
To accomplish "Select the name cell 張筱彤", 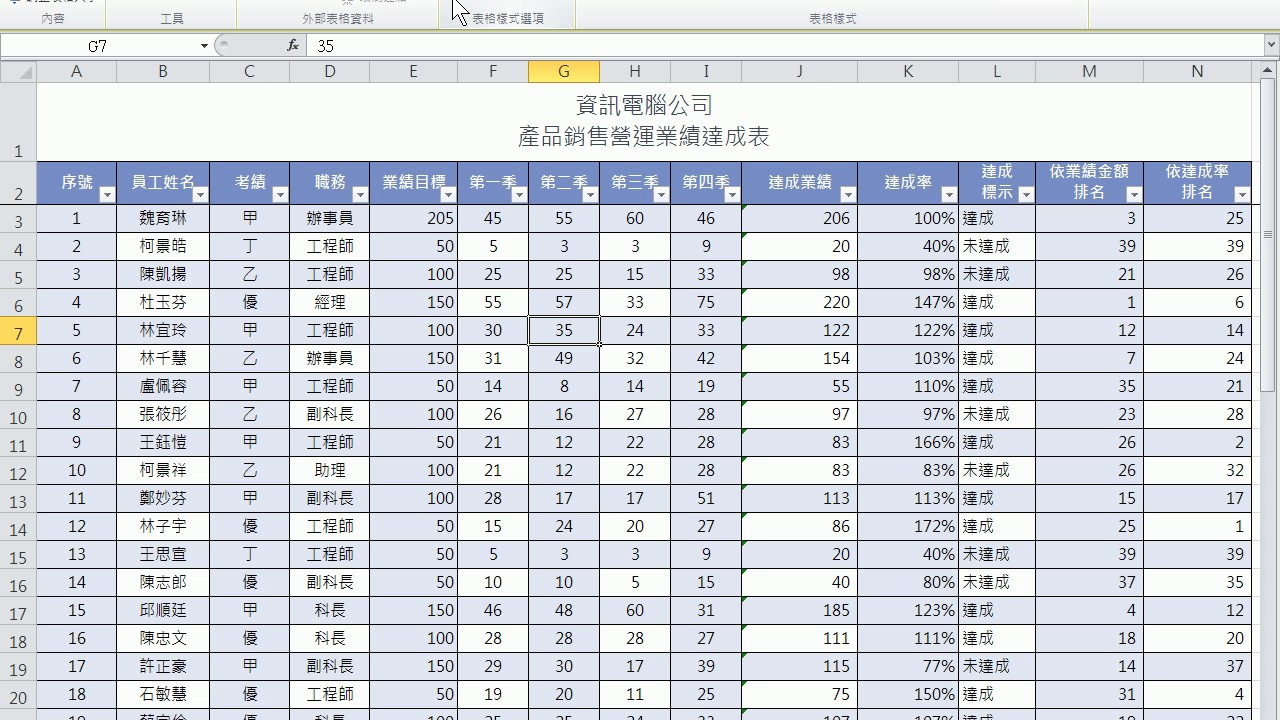I will (x=163, y=414).
